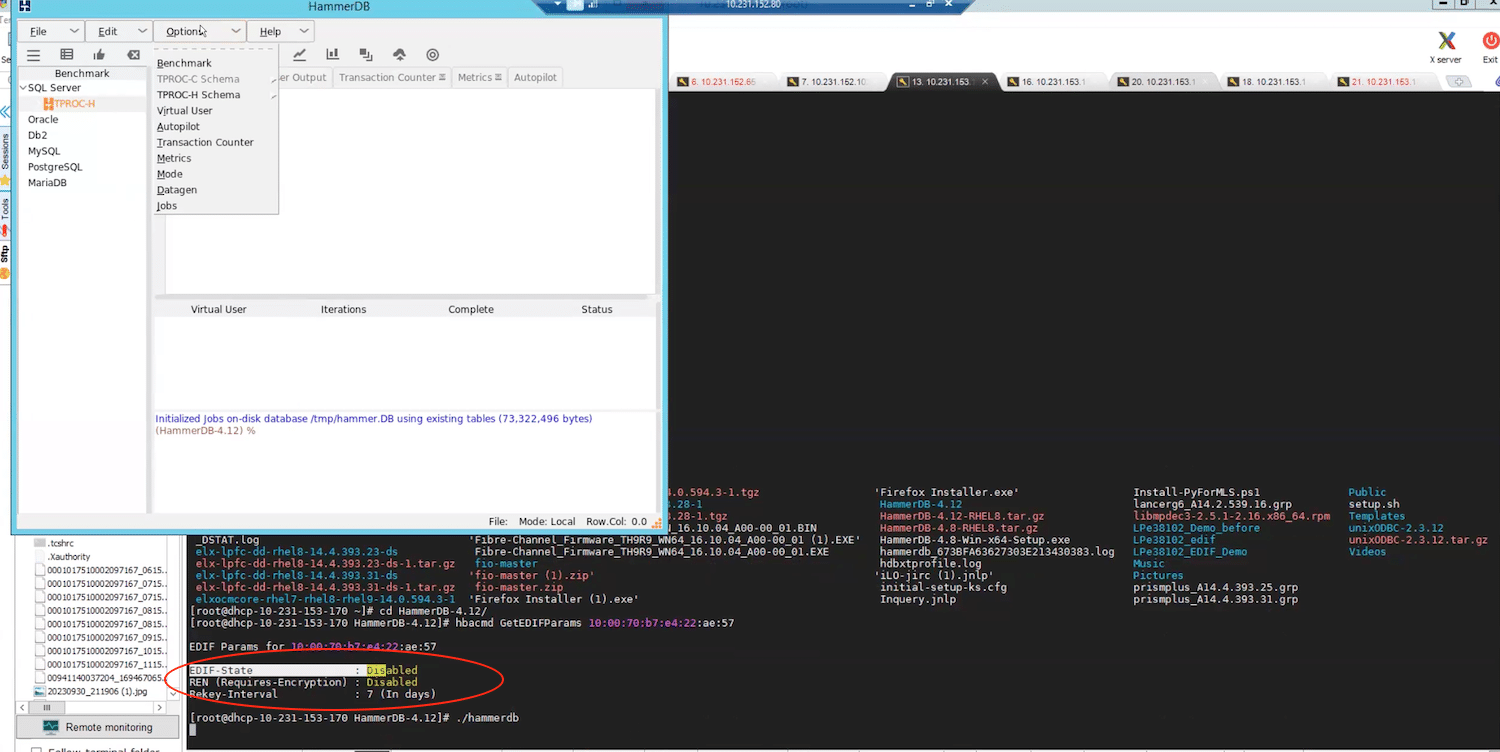The width and height of the screenshot is (1500, 752).
Task: Click the HammerDB window title icon
Action: (25, 6)
